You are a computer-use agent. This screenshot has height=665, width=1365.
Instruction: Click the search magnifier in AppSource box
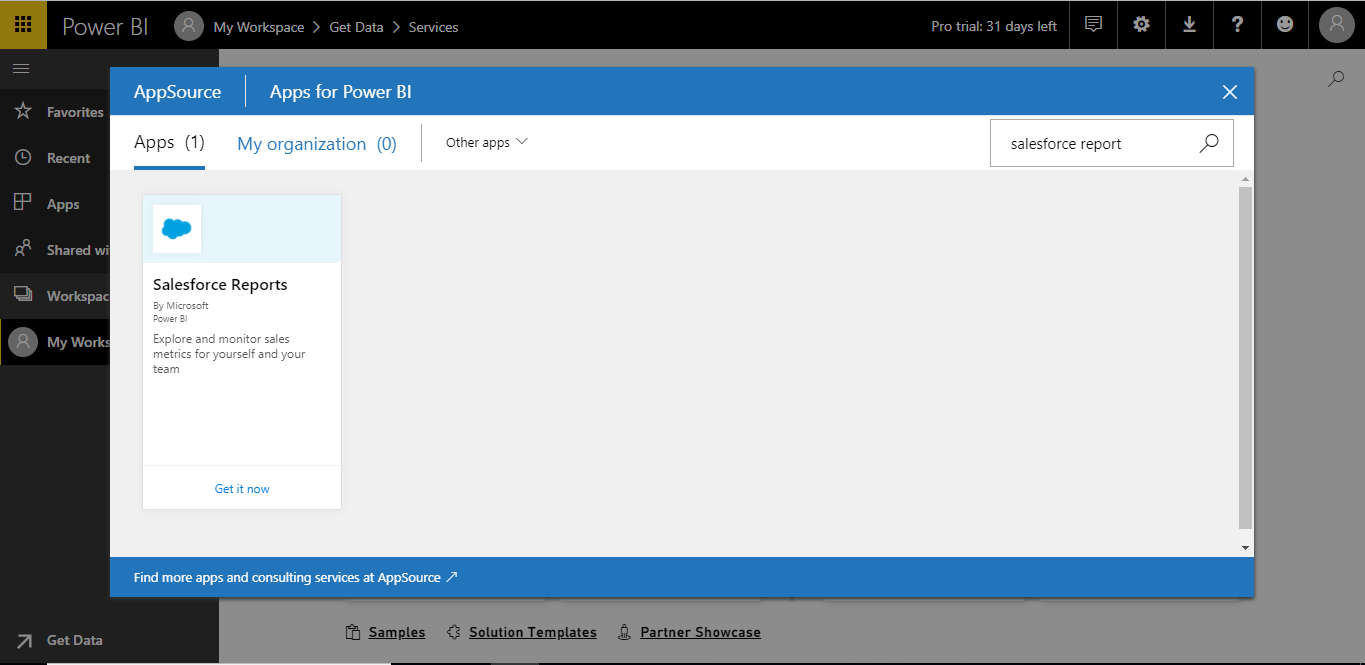[x=1209, y=143]
